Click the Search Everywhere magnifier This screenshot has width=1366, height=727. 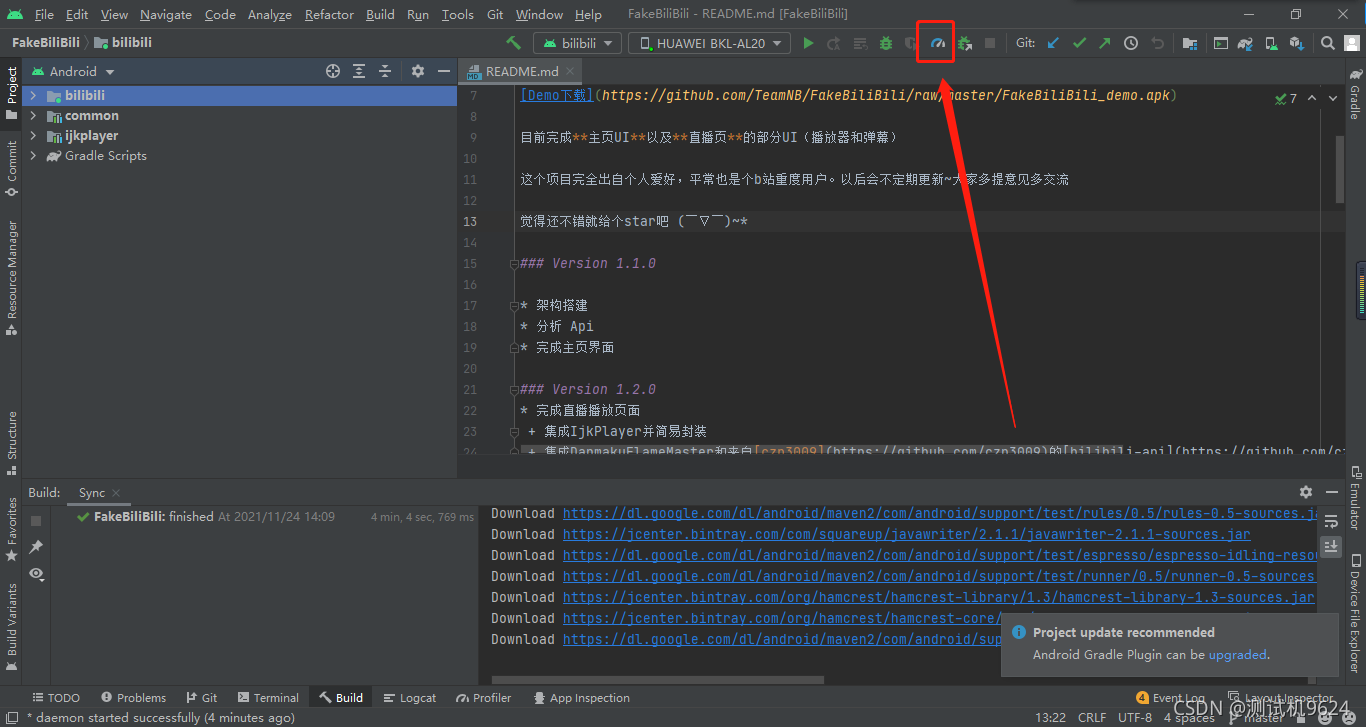[x=1328, y=43]
